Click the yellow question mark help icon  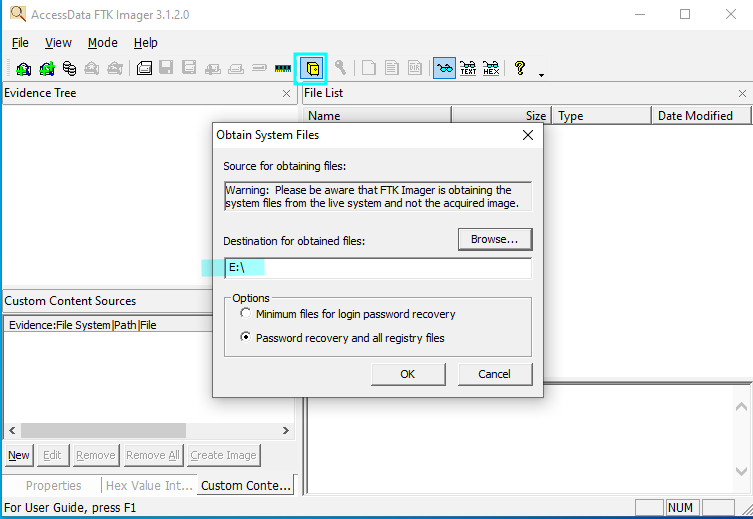tap(520, 69)
